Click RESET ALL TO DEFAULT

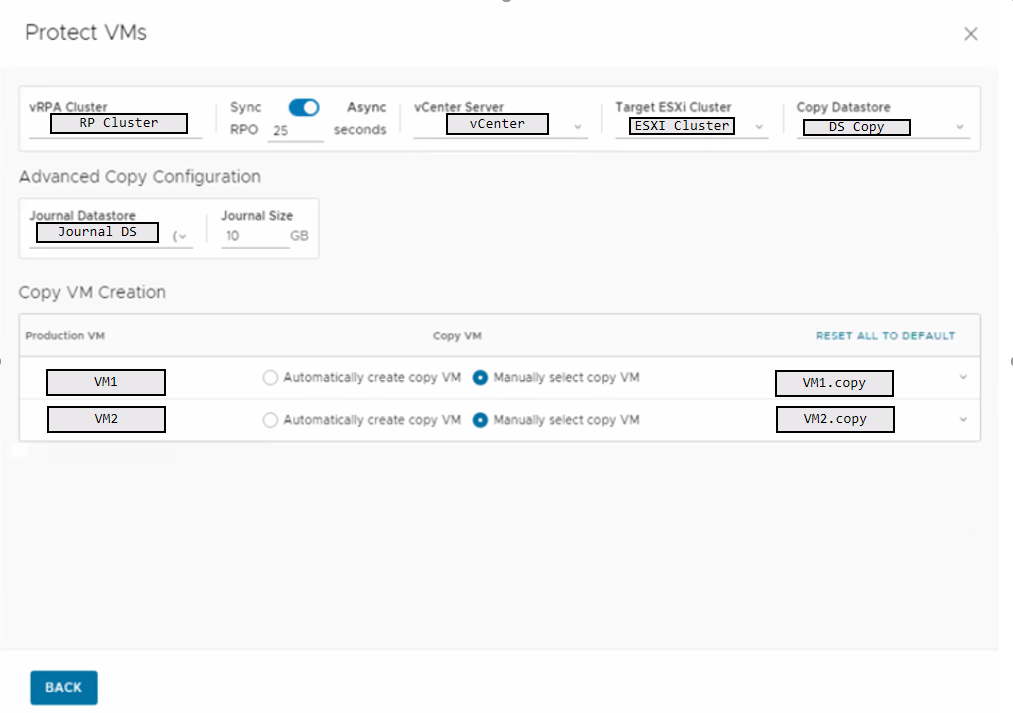(885, 336)
